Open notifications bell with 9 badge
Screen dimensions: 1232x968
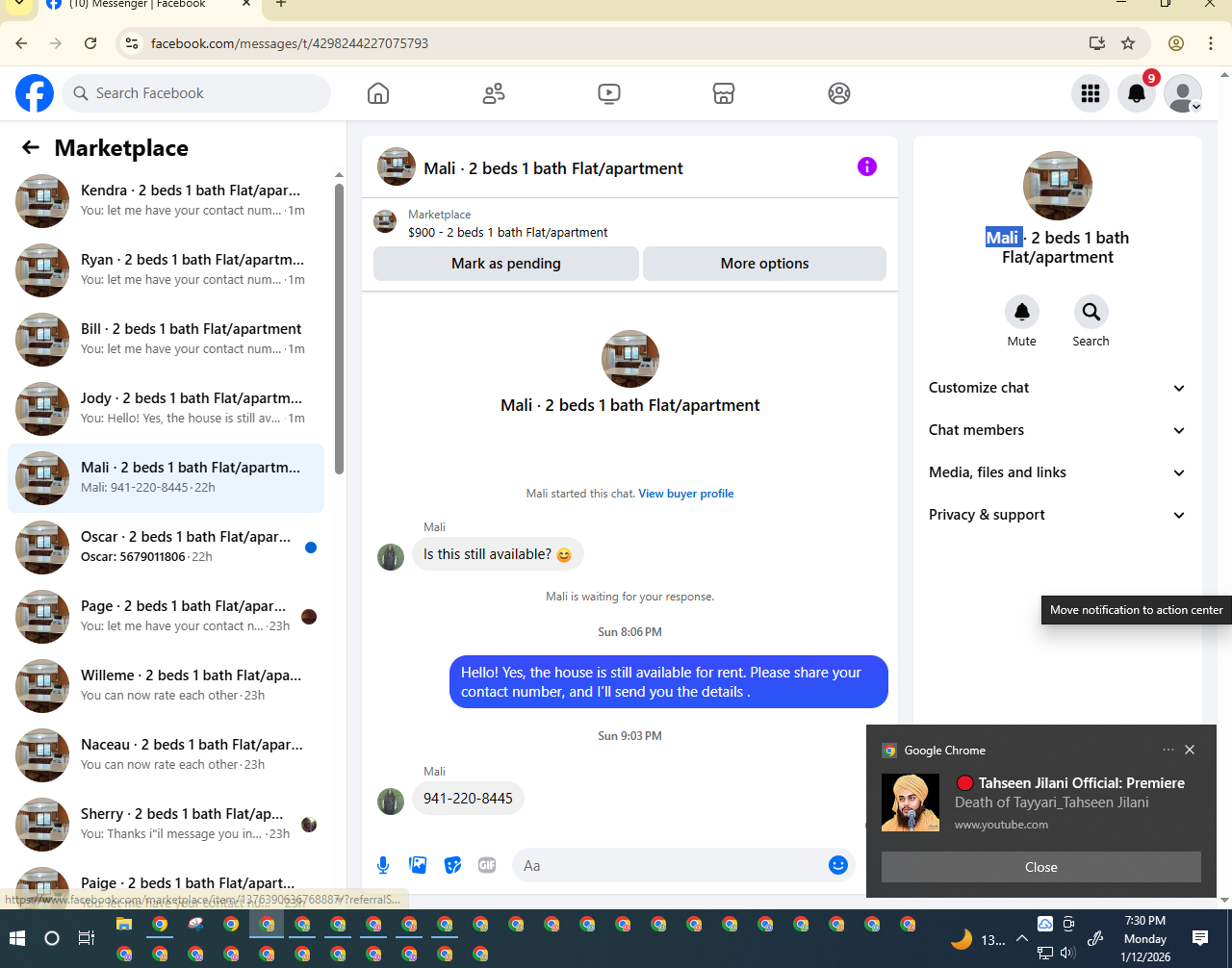(x=1137, y=93)
